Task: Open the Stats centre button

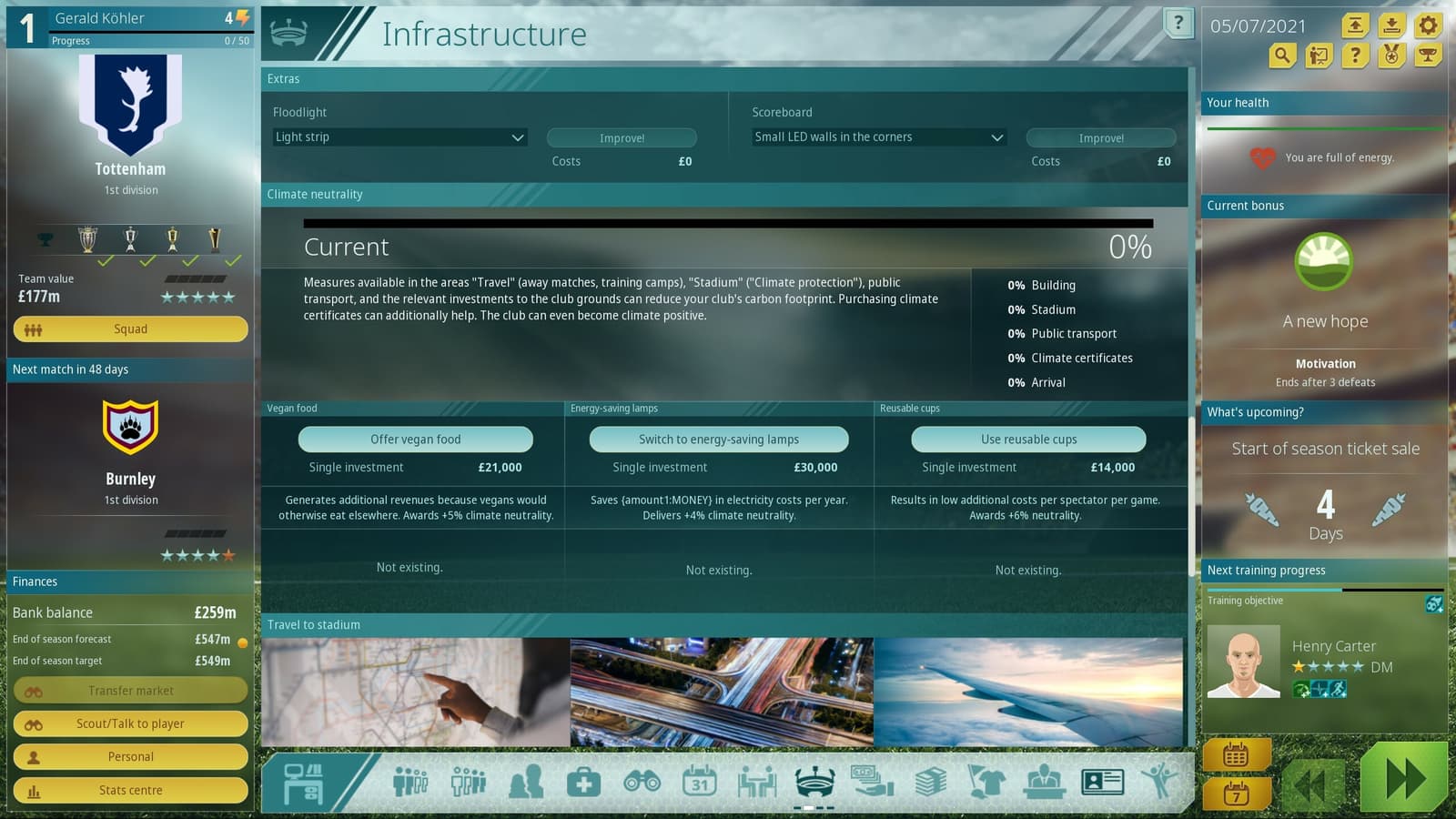Action: click(130, 790)
